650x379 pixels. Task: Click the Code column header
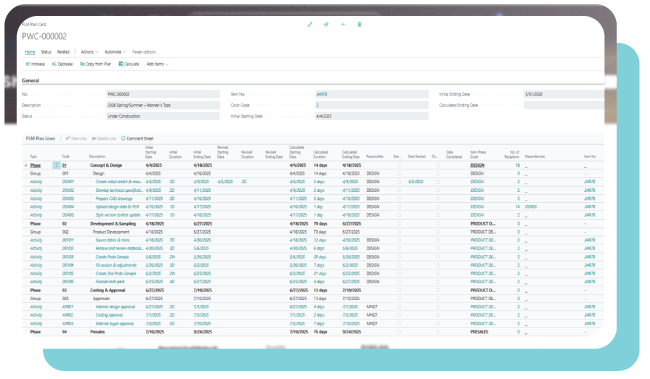(65, 157)
